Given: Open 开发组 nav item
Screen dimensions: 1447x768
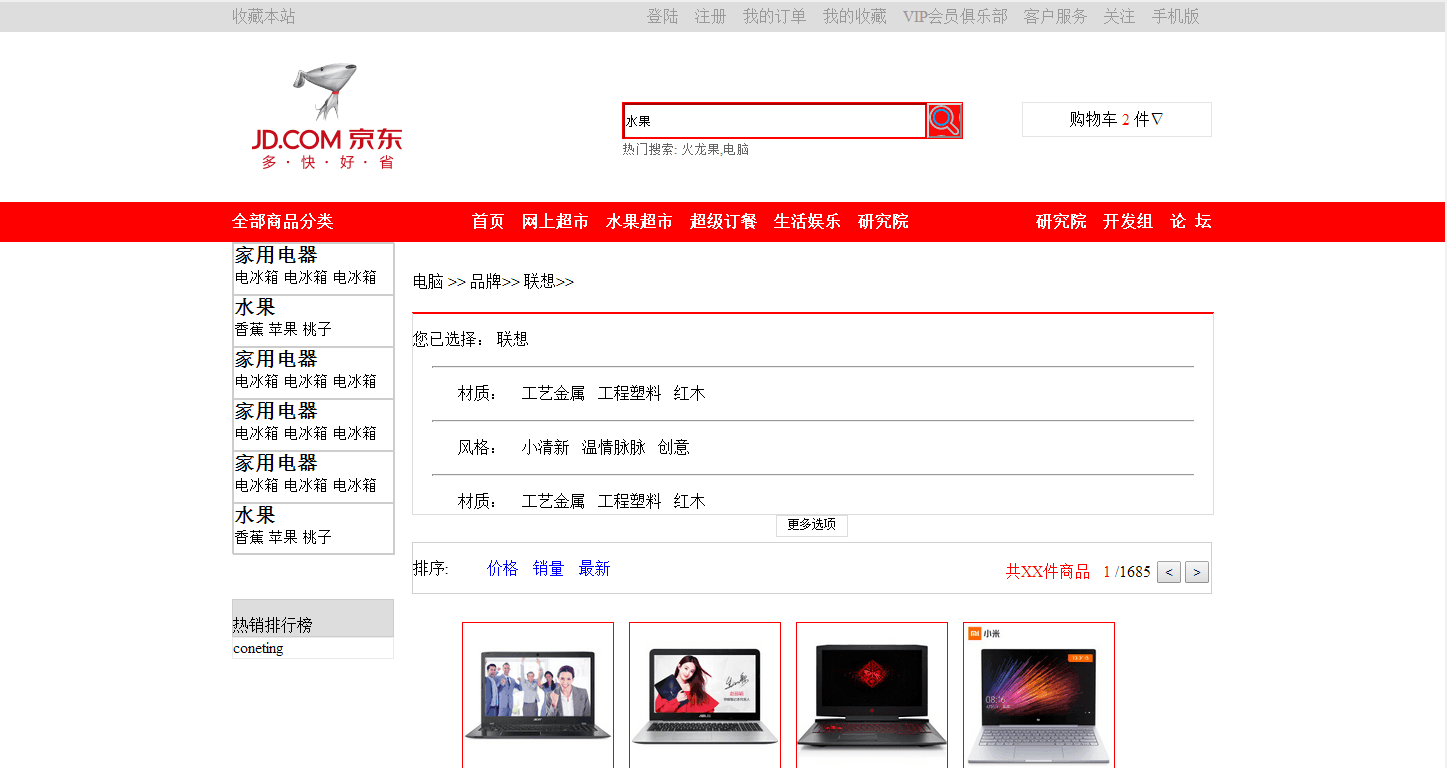Looking at the screenshot, I should pyautogui.click(x=1128, y=221).
